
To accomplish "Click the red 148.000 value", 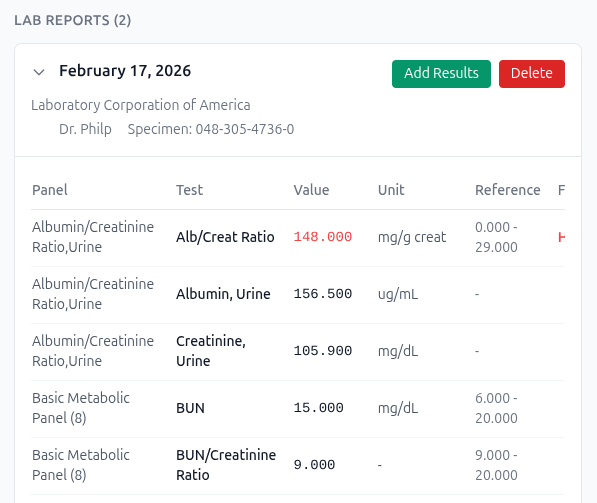I will click(323, 237).
